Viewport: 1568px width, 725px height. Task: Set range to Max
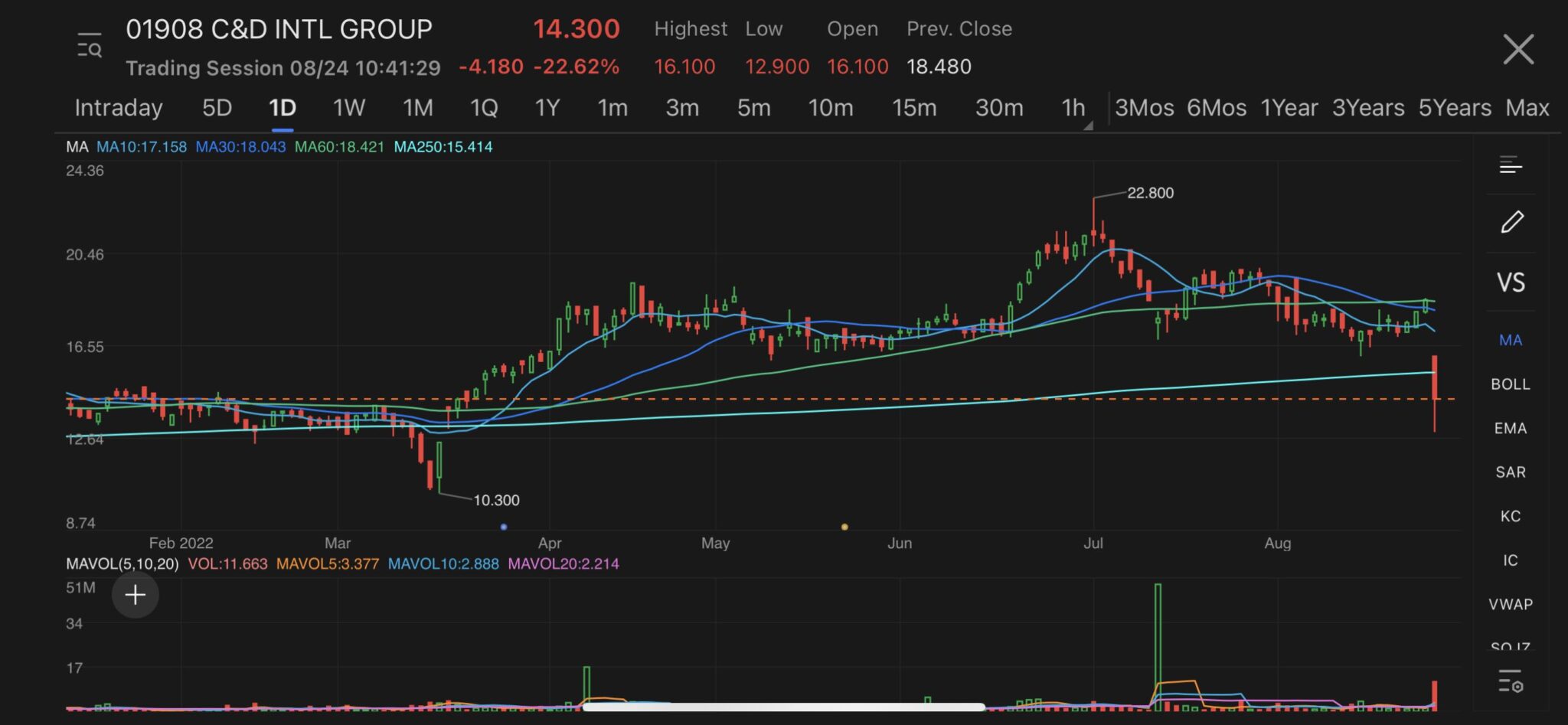[1527, 108]
